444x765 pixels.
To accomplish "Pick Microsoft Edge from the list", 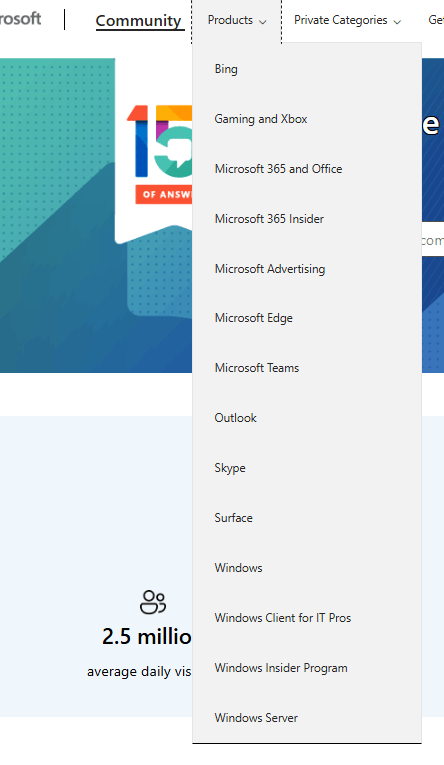I will (307, 318).
